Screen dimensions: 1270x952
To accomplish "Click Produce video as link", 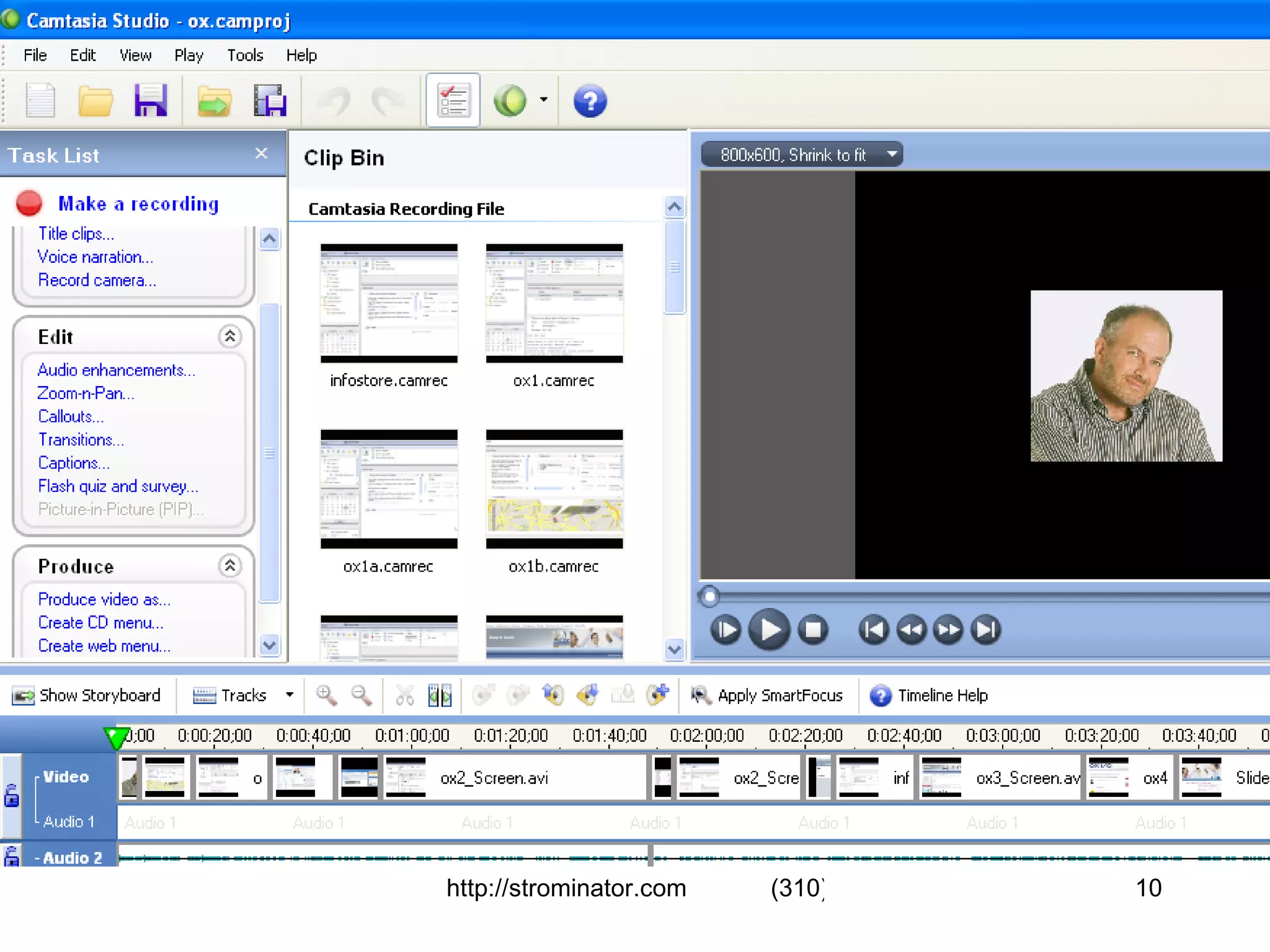I will (x=104, y=599).
